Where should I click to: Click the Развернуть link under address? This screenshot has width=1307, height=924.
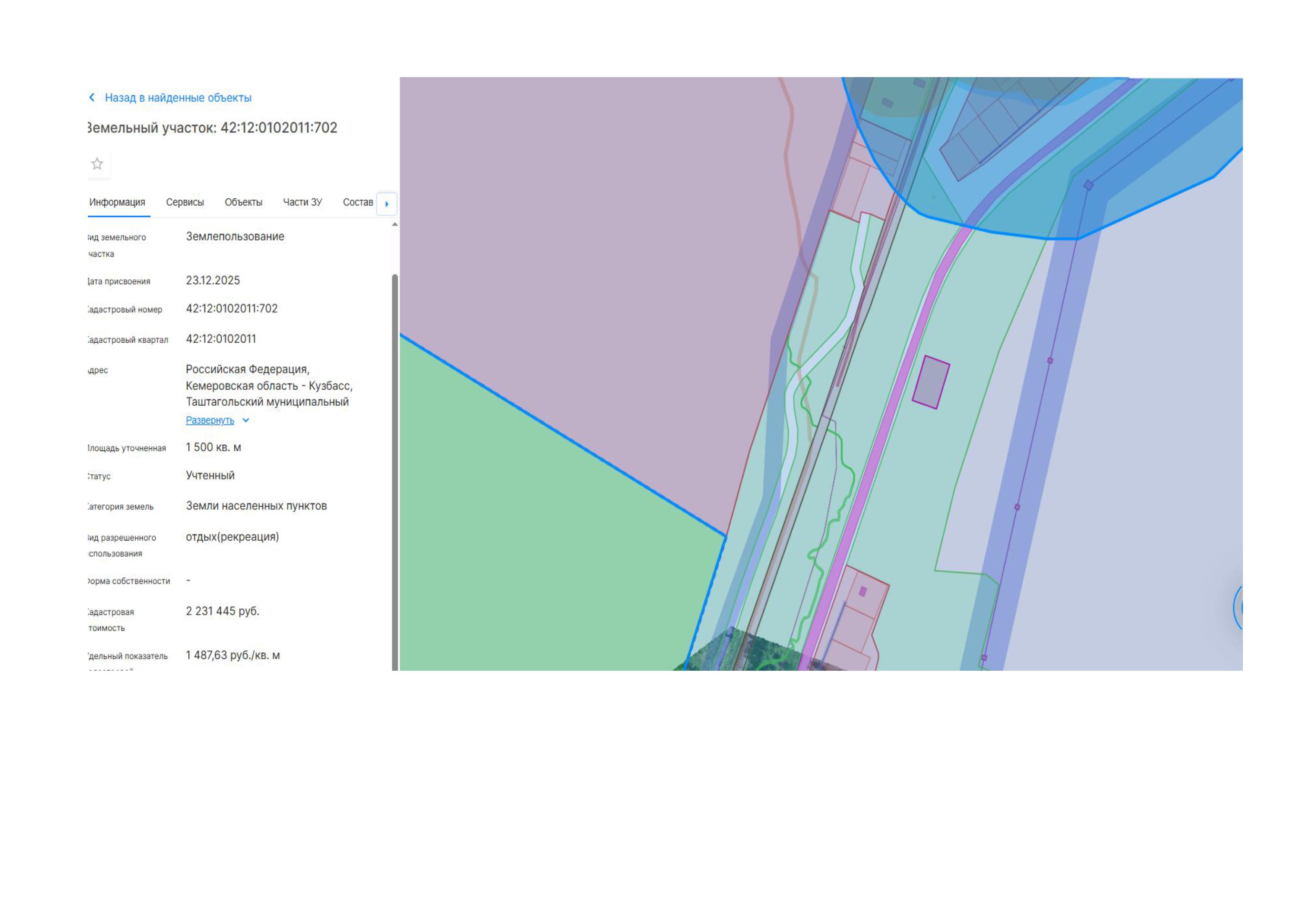click(209, 420)
